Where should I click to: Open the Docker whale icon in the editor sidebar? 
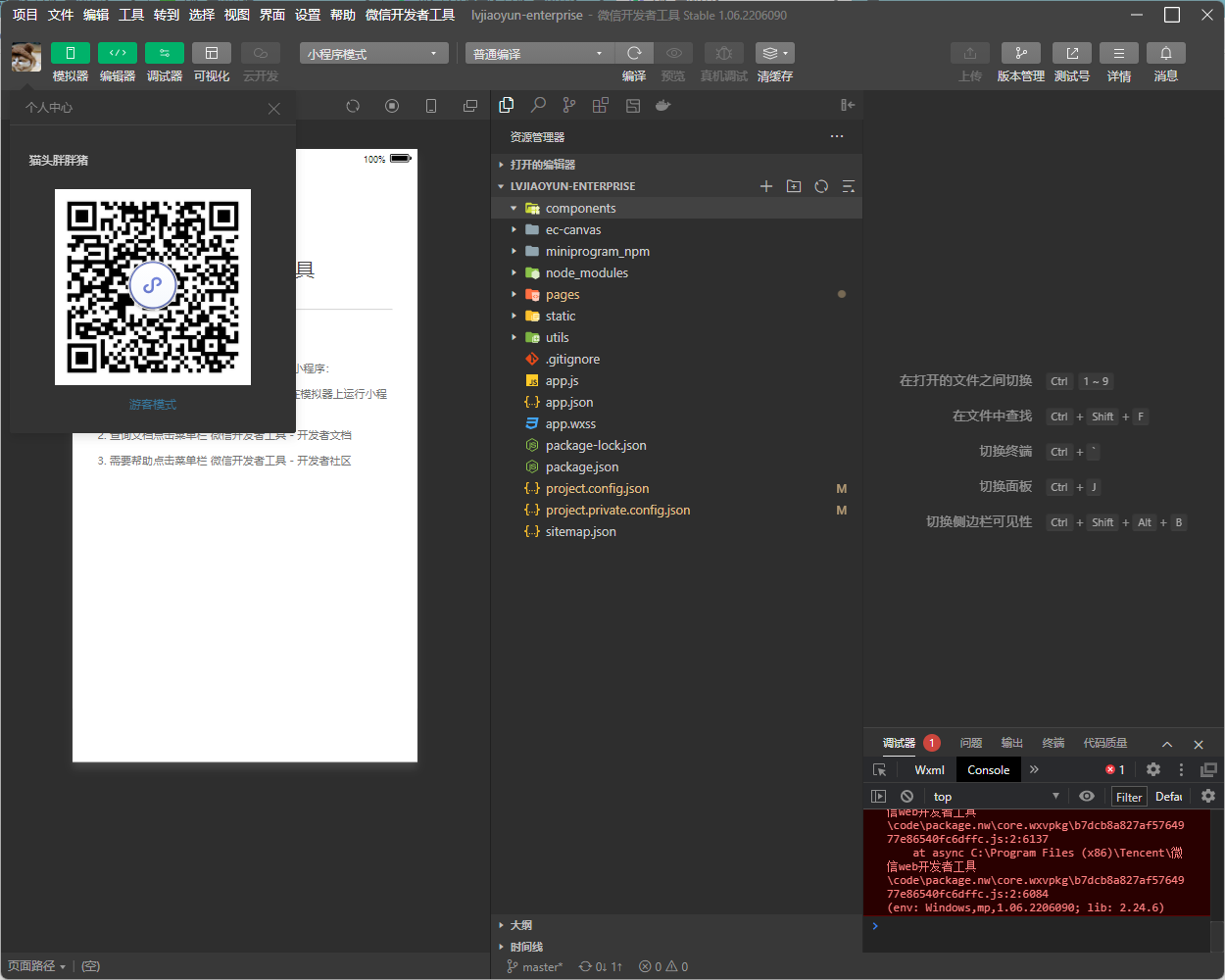[663, 105]
